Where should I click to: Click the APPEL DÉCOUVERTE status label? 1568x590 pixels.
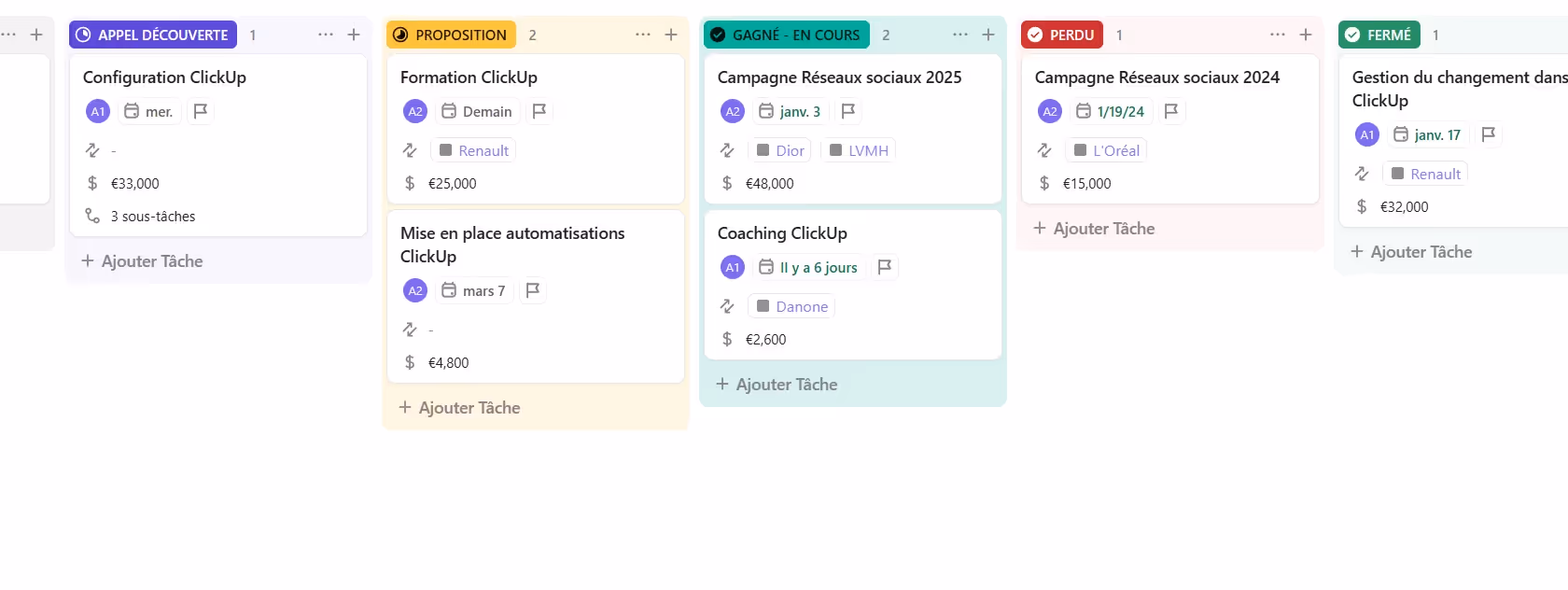point(152,35)
